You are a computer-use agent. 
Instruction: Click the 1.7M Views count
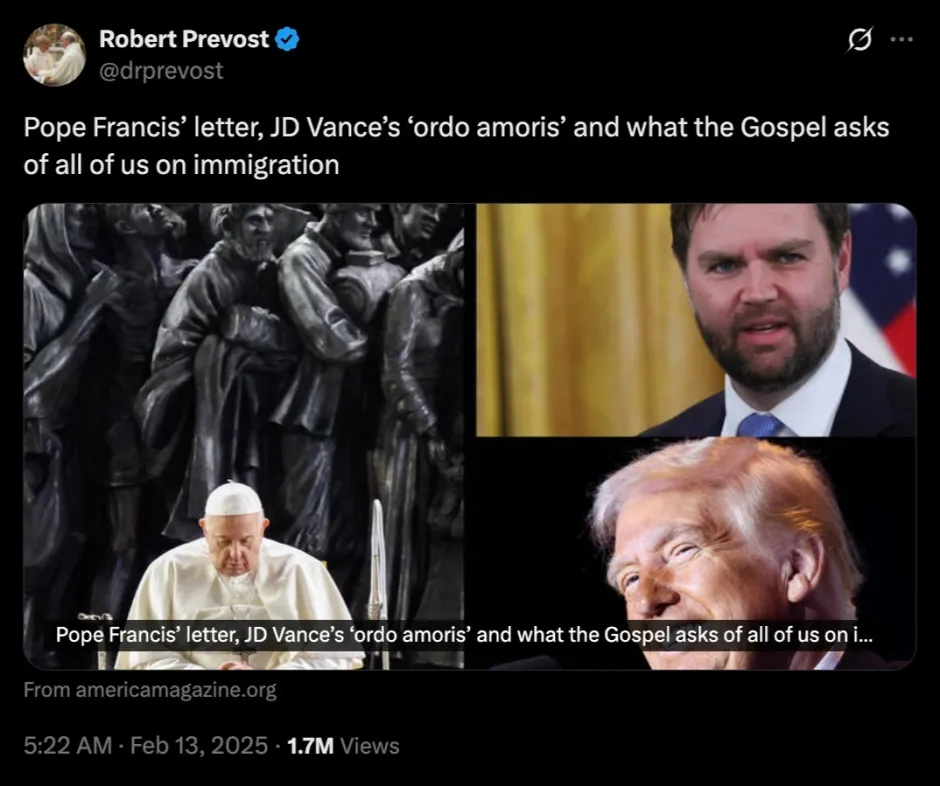click(343, 746)
